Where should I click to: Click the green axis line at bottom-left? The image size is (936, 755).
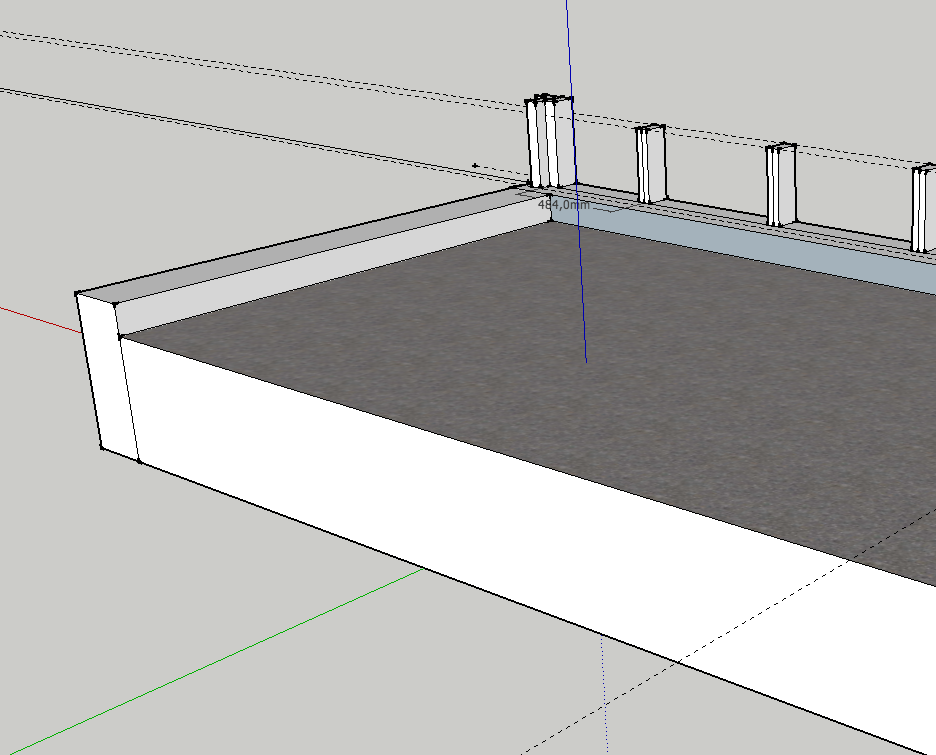[200, 668]
